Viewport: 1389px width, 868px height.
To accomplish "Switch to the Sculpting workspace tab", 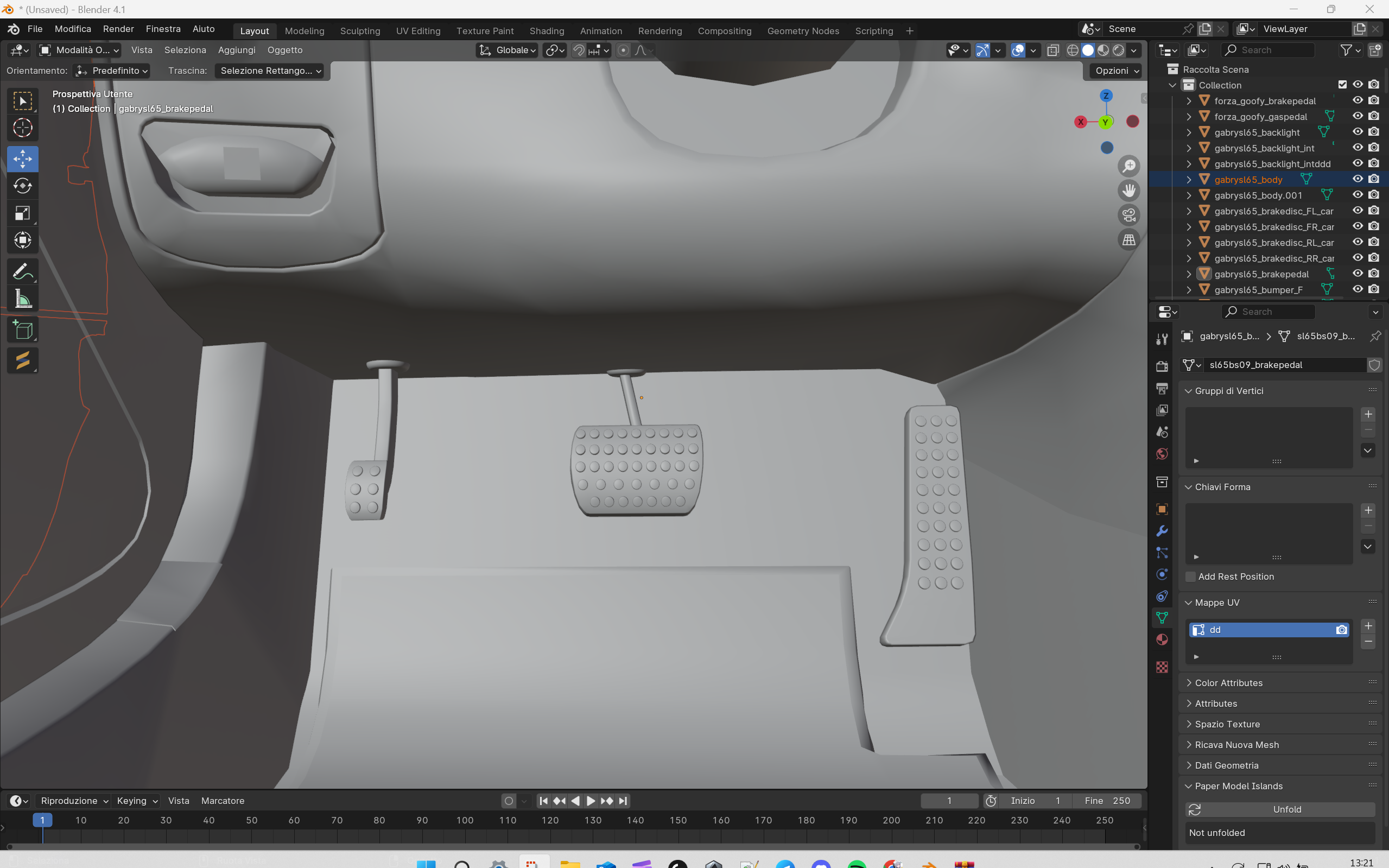I will point(360,30).
